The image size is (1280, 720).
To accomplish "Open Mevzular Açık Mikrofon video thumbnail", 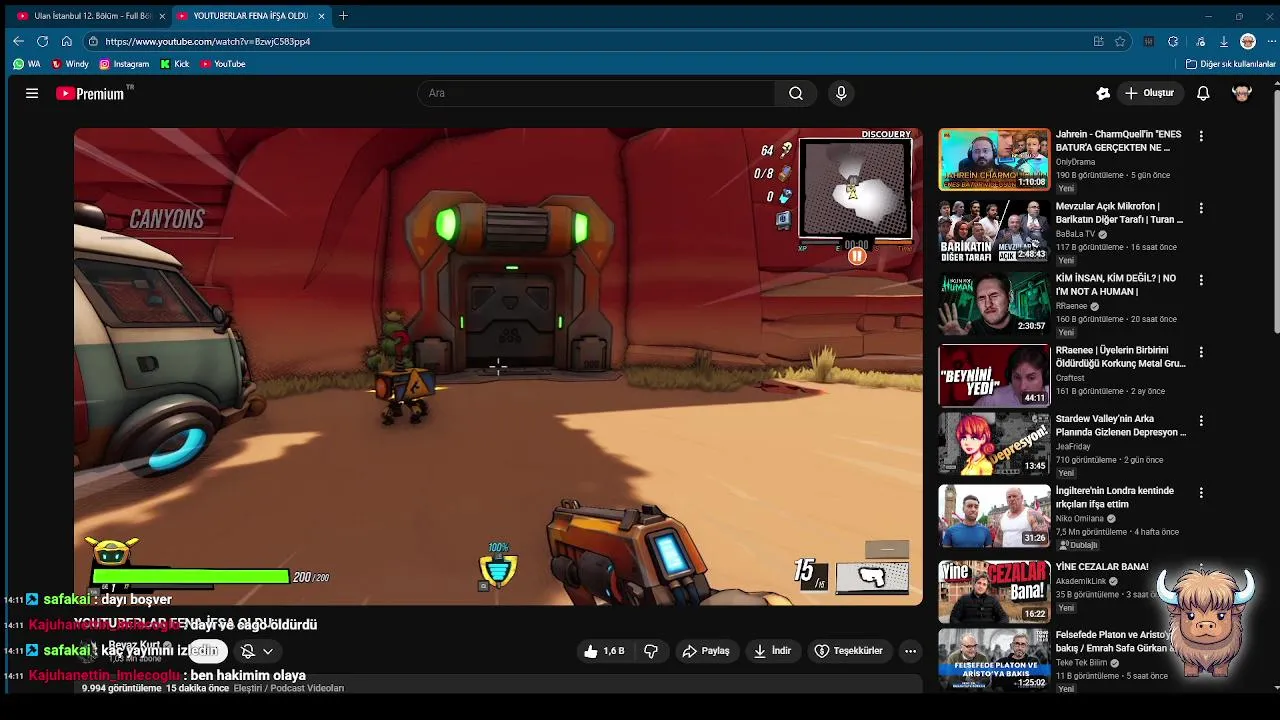I will pos(994,231).
